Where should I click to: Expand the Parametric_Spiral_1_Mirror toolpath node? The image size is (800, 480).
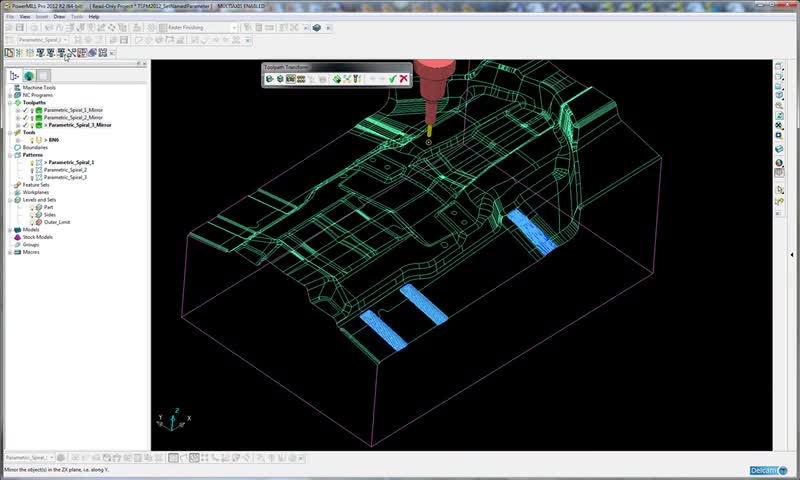[x=18, y=110]
